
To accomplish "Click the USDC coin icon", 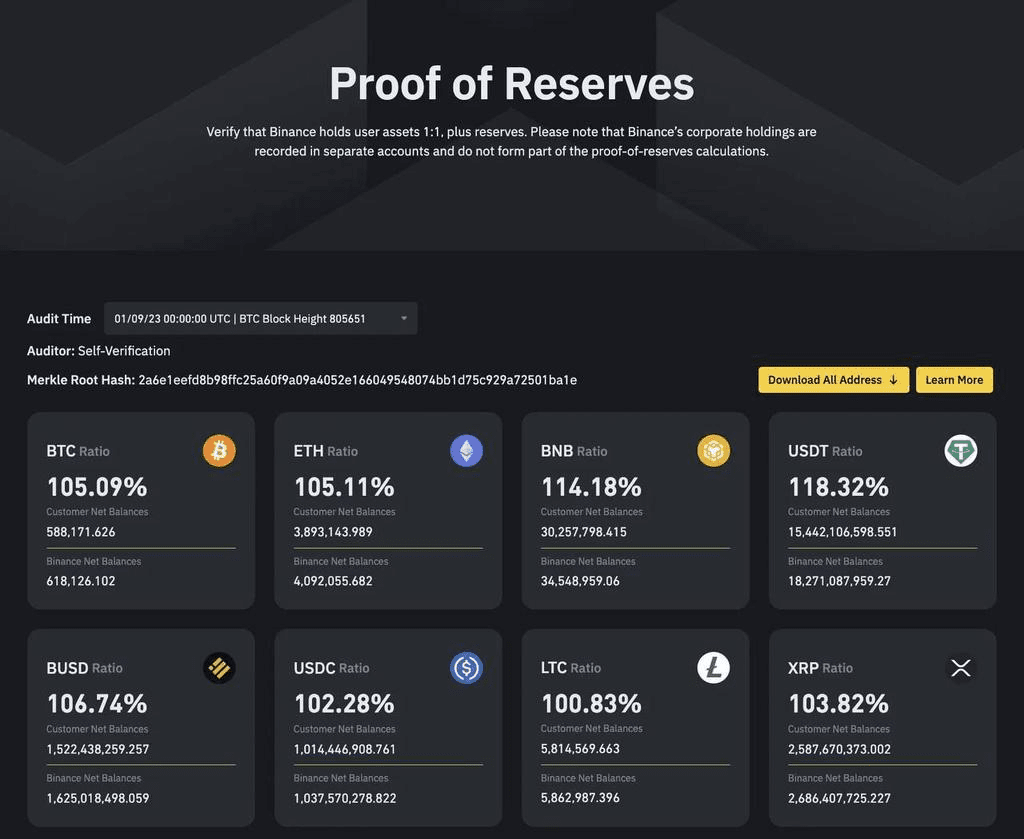I will tap(466, 667).
